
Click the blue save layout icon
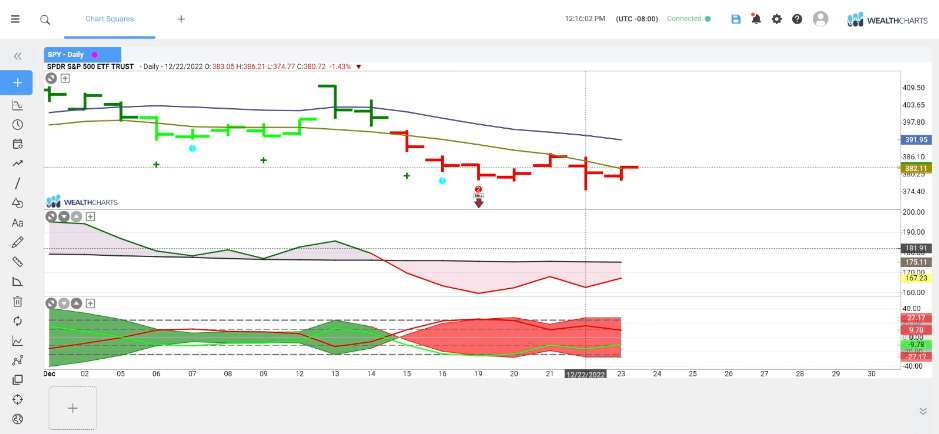(x=736, y=19)
